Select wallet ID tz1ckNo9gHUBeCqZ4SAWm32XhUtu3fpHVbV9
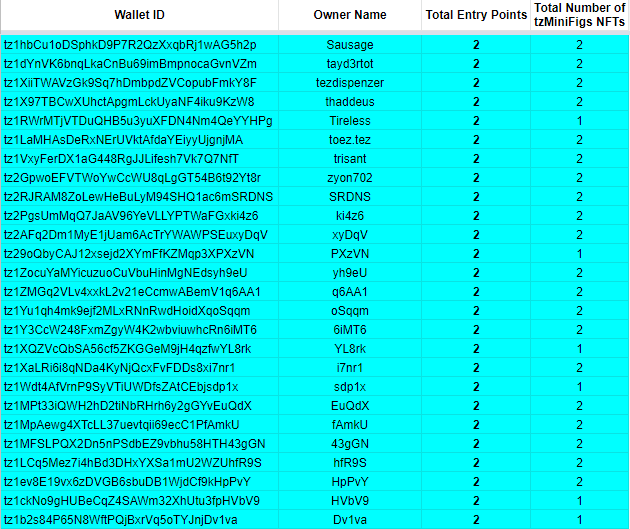The height and width of the screenshot is (529, 630). pyautogui.click(x=139, y=501)
